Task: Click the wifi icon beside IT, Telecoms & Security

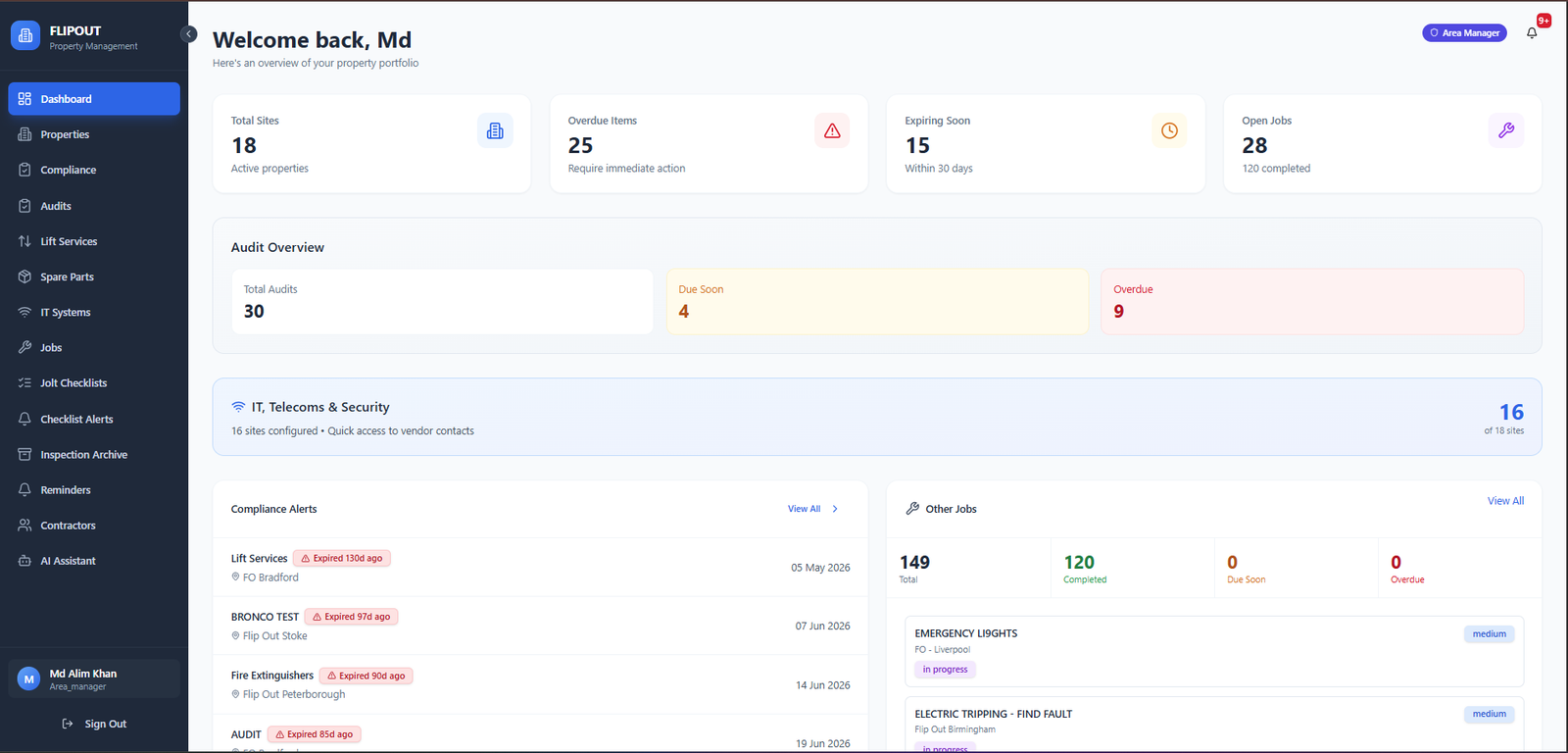Action: click(238, 407)
